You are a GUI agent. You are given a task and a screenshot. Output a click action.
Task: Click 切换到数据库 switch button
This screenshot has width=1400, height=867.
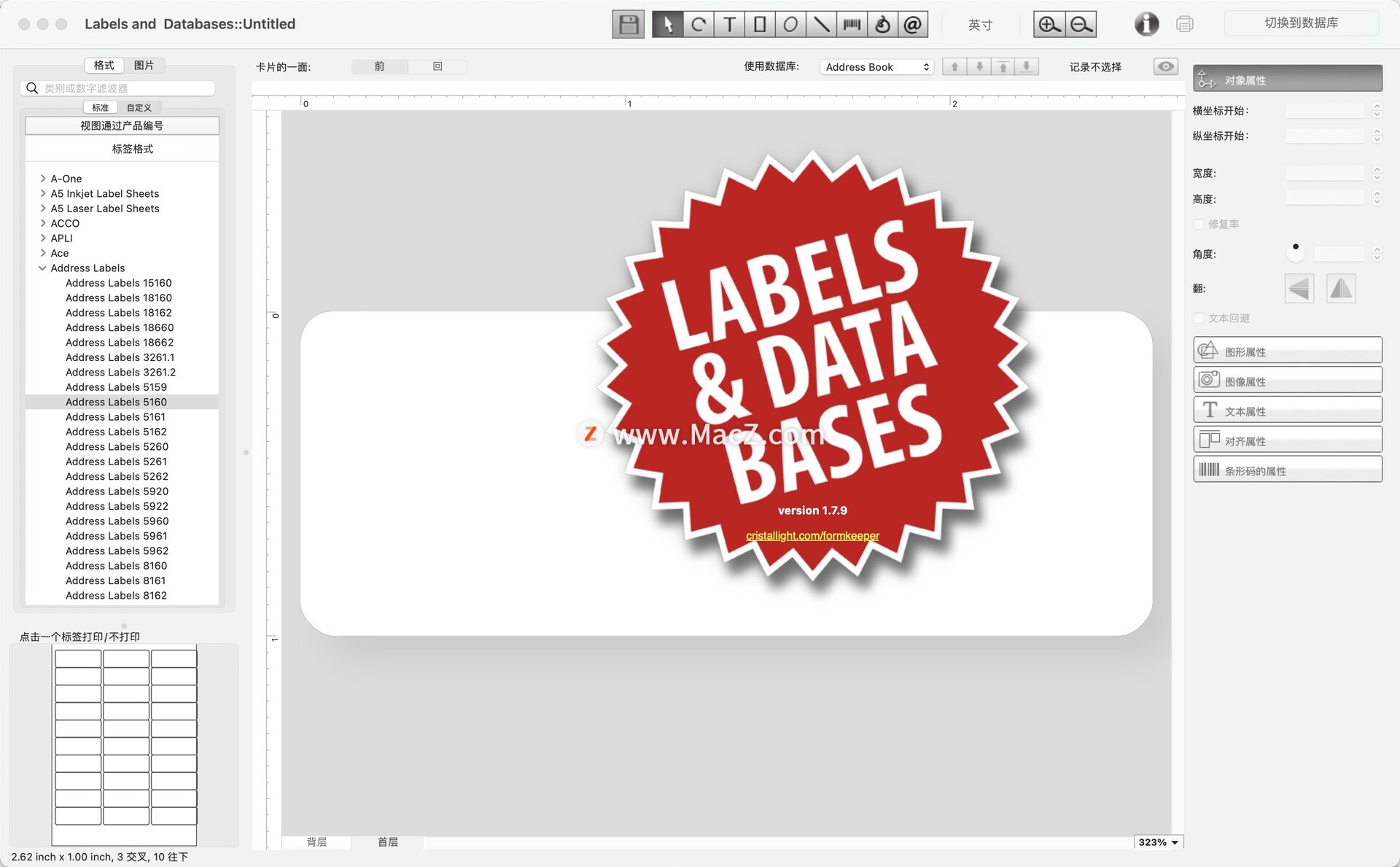[x=1301, y=23]
